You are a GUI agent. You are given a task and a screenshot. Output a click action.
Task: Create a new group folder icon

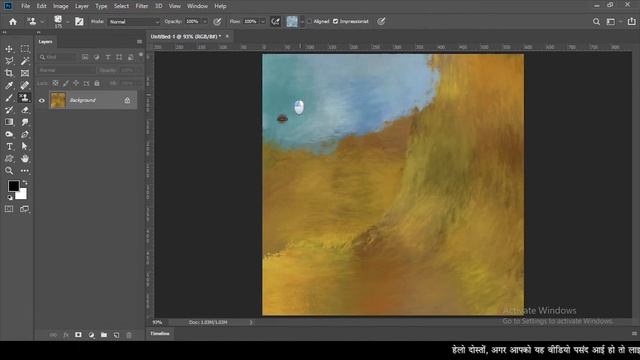(x=104, y=335)
